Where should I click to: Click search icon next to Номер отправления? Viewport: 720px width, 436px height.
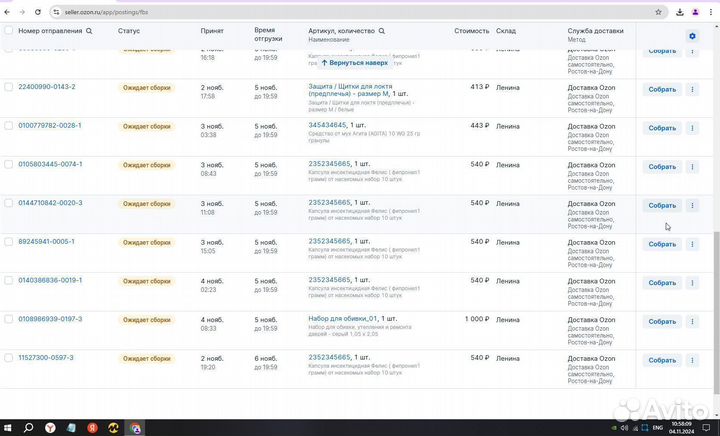click(x=89, y=31)
